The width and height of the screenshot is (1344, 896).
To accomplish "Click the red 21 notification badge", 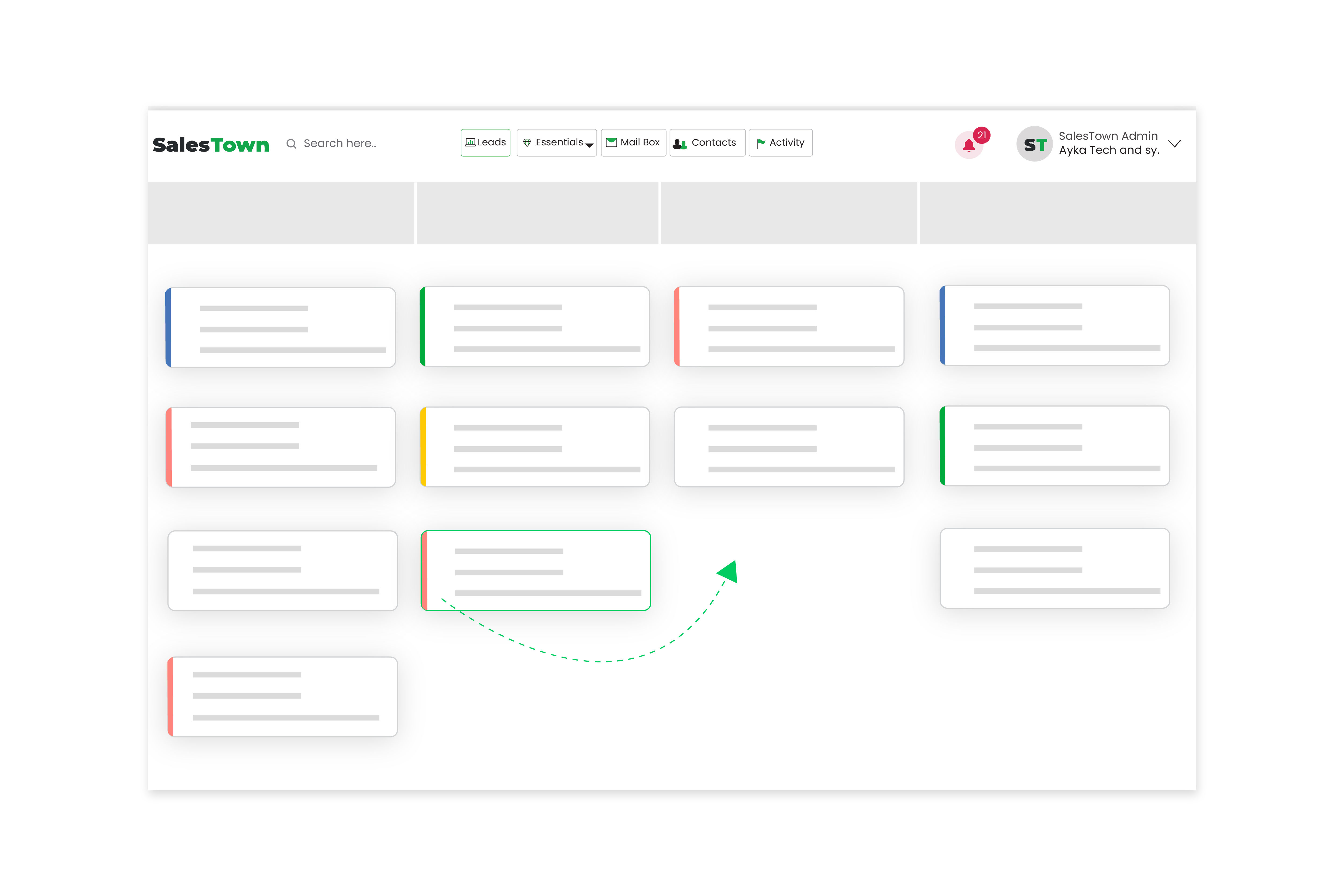I will (982, 135).
